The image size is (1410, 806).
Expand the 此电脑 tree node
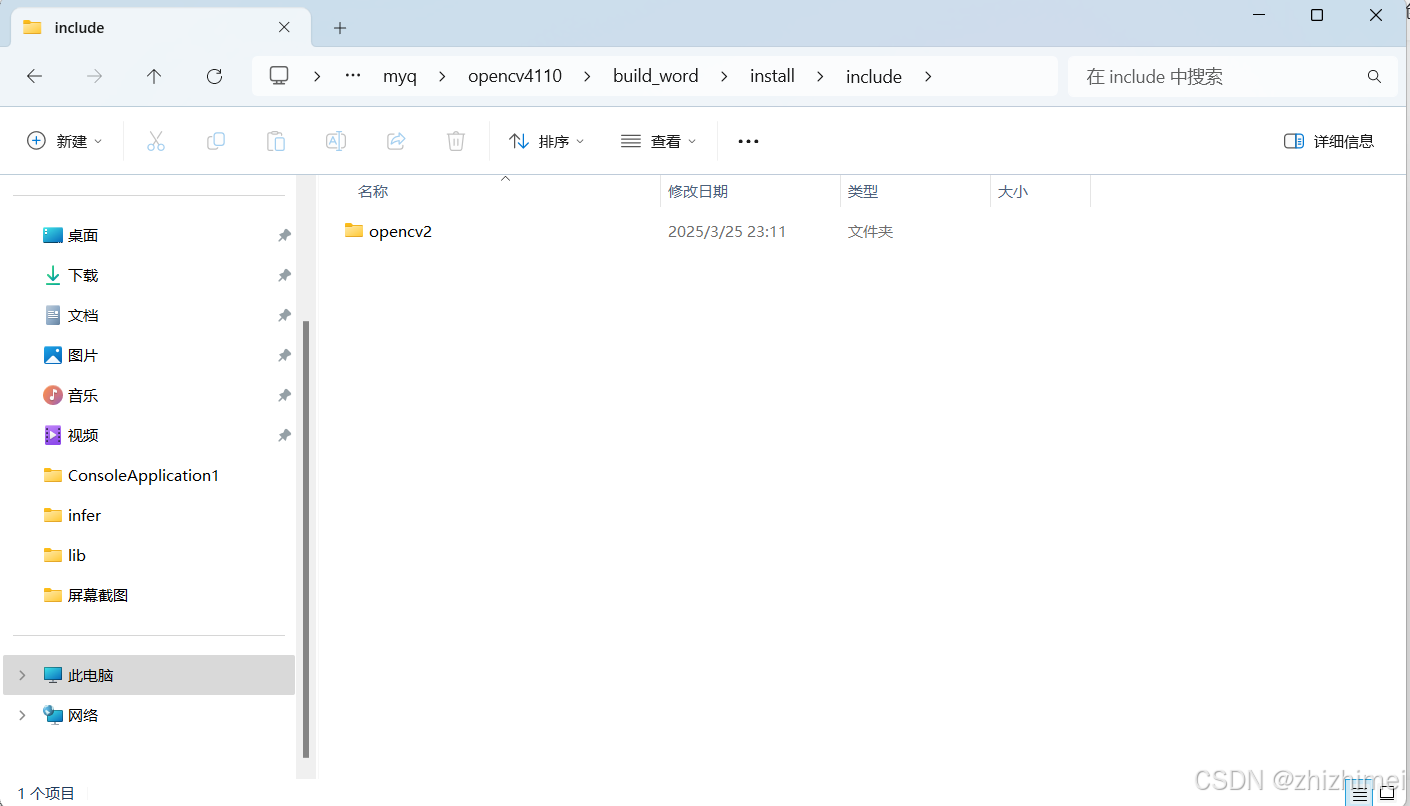tap(22, 675)
